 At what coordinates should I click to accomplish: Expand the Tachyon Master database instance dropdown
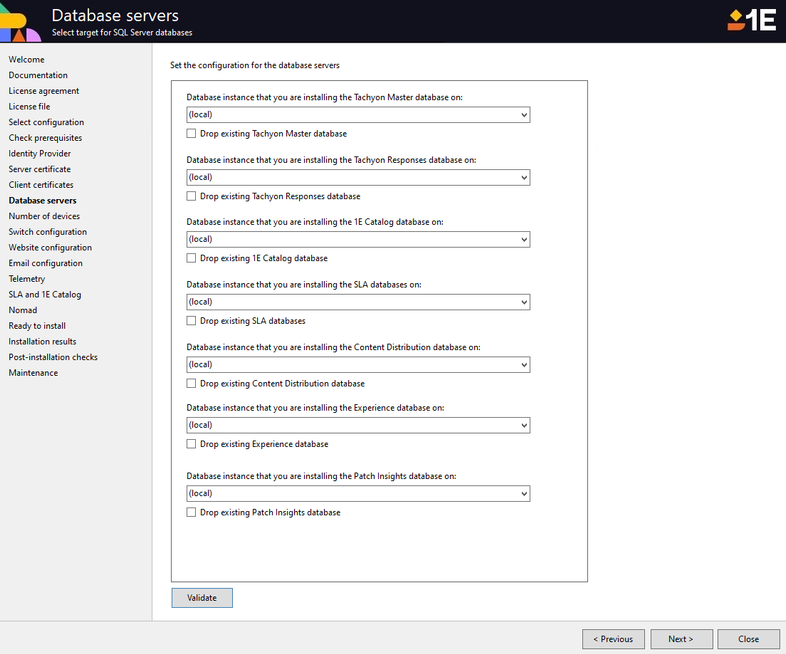523,115
